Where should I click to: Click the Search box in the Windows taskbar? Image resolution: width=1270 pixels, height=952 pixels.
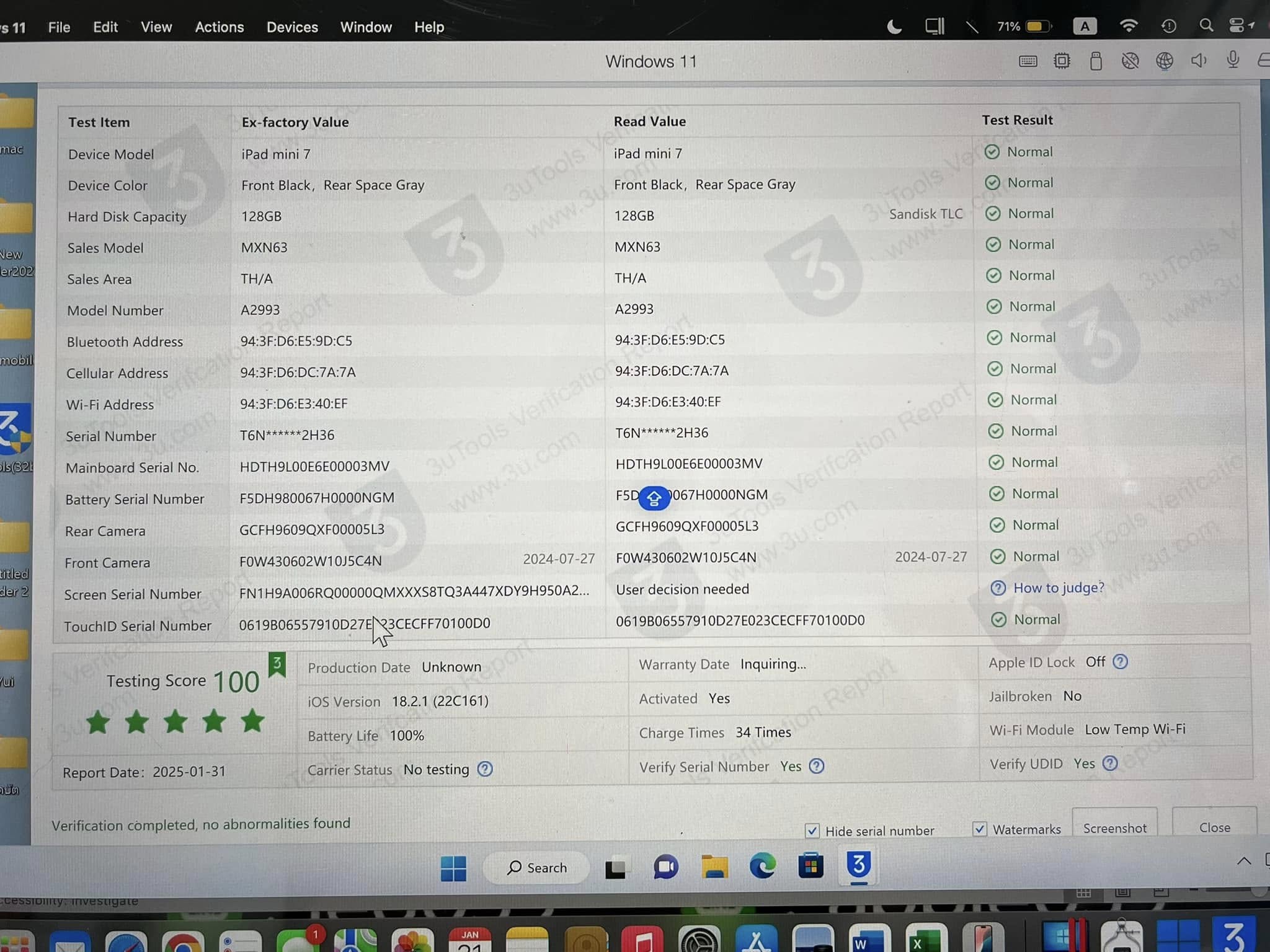coord(537,867)
